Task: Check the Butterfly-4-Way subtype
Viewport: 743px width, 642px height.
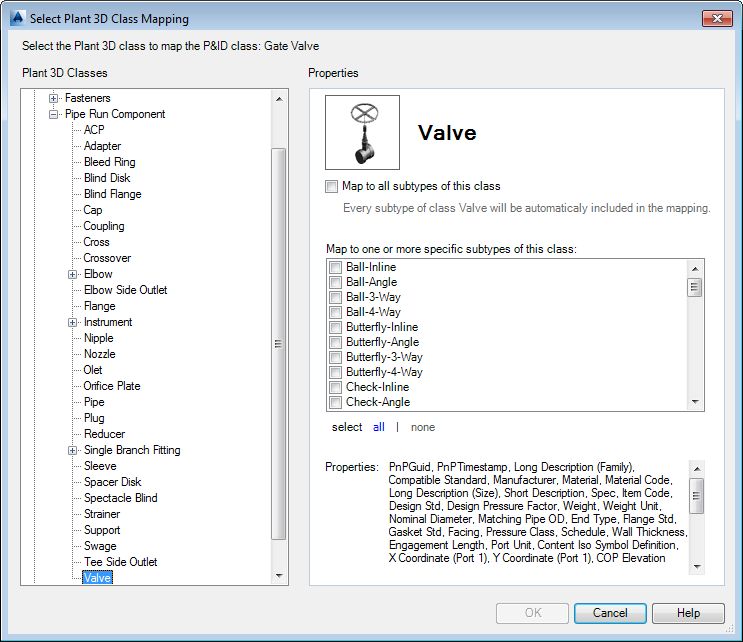Action: tap(335, 372)
